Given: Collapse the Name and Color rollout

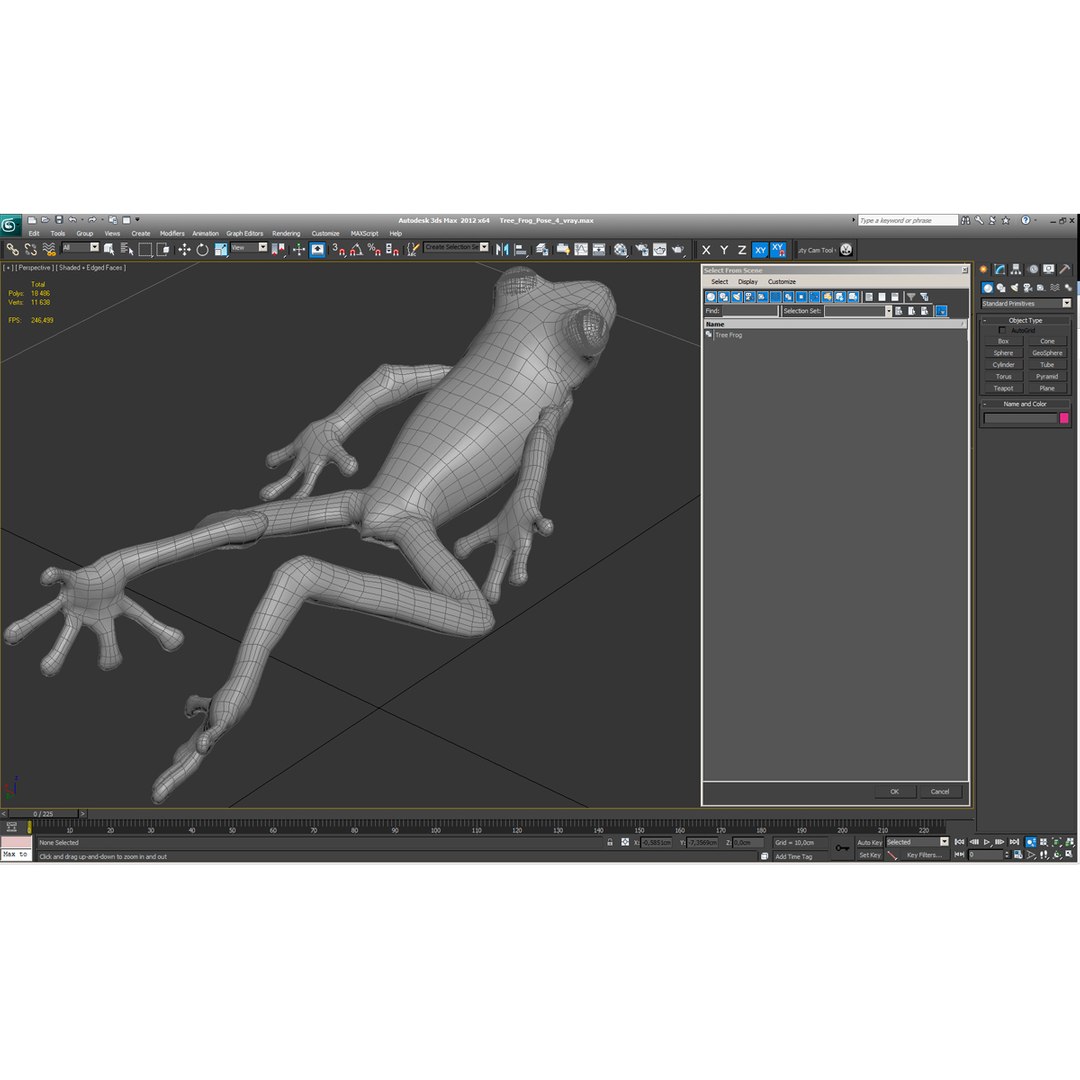Looking at the screenshot, I should pos(1025,404).
